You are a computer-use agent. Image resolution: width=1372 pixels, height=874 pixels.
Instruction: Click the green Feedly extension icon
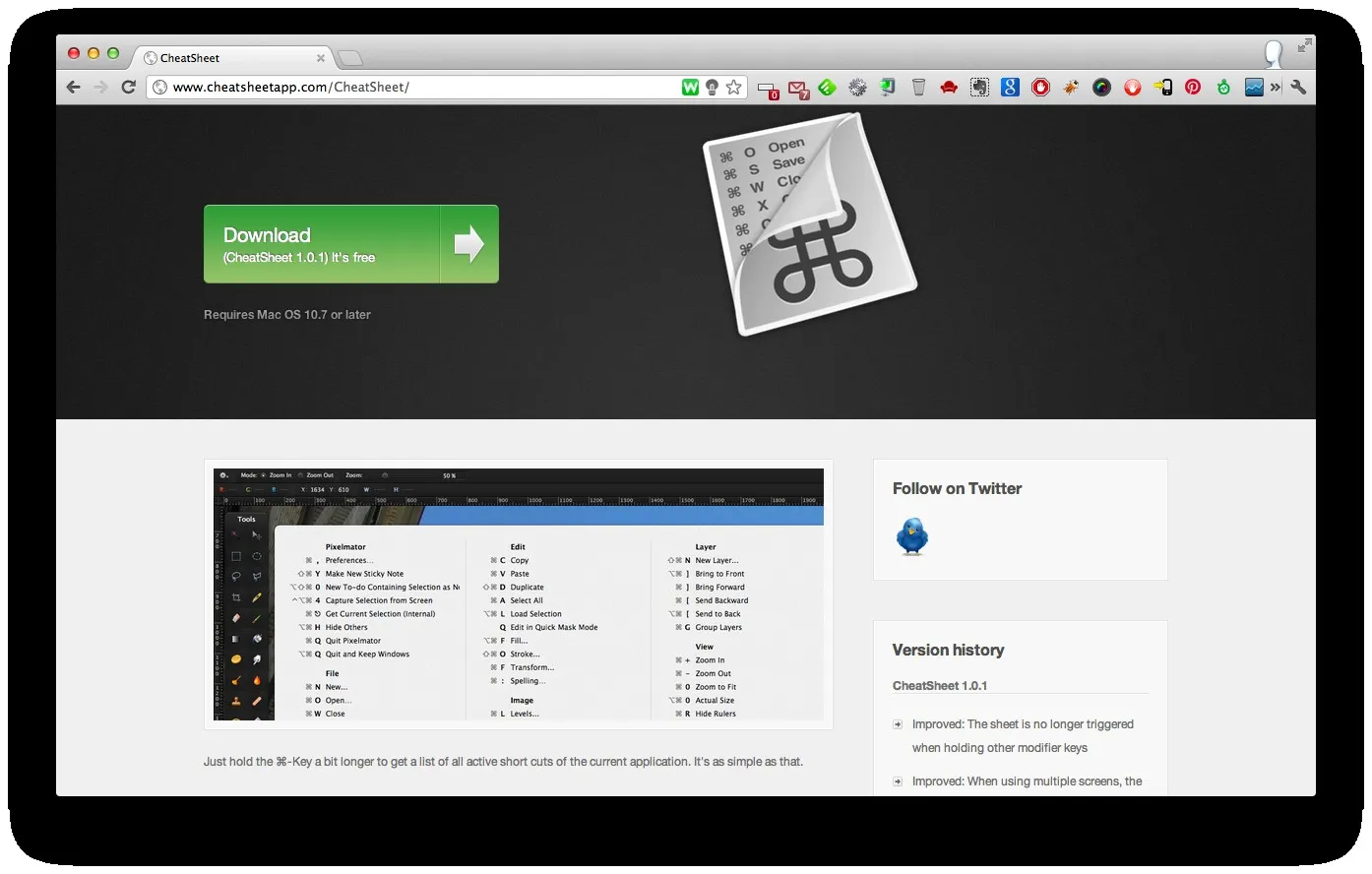point(827,87)
